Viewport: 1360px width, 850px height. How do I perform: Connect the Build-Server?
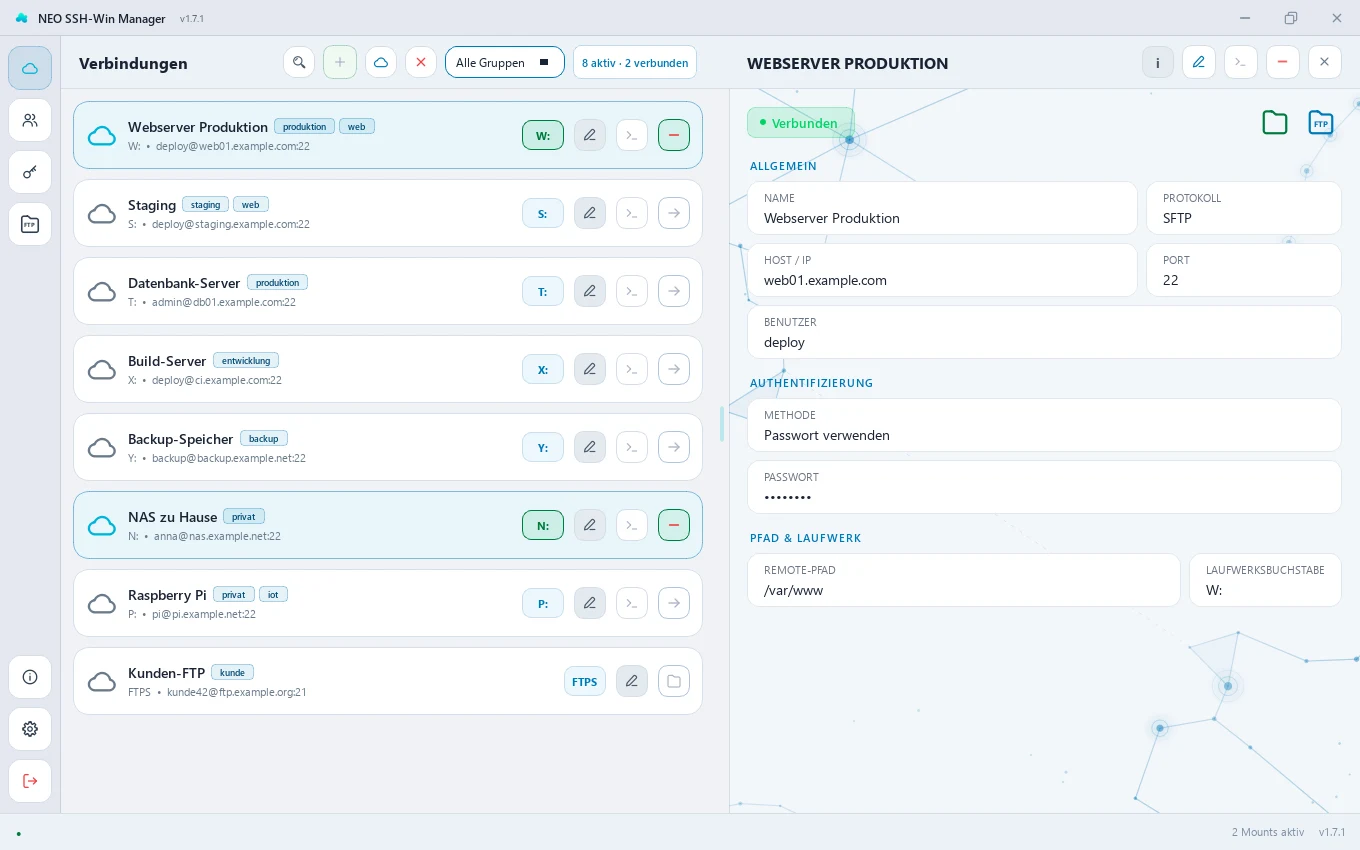(x=674, y=369)
